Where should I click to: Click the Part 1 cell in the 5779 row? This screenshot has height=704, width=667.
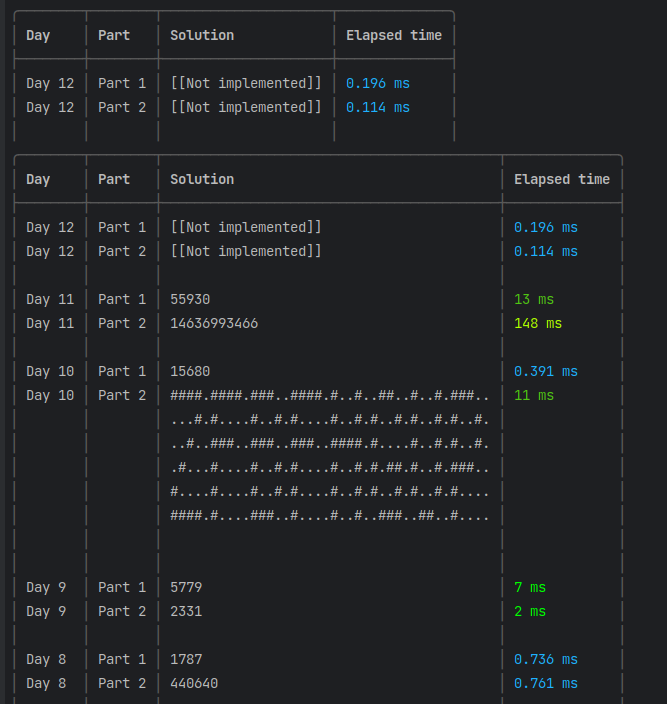tap(122, 588)
